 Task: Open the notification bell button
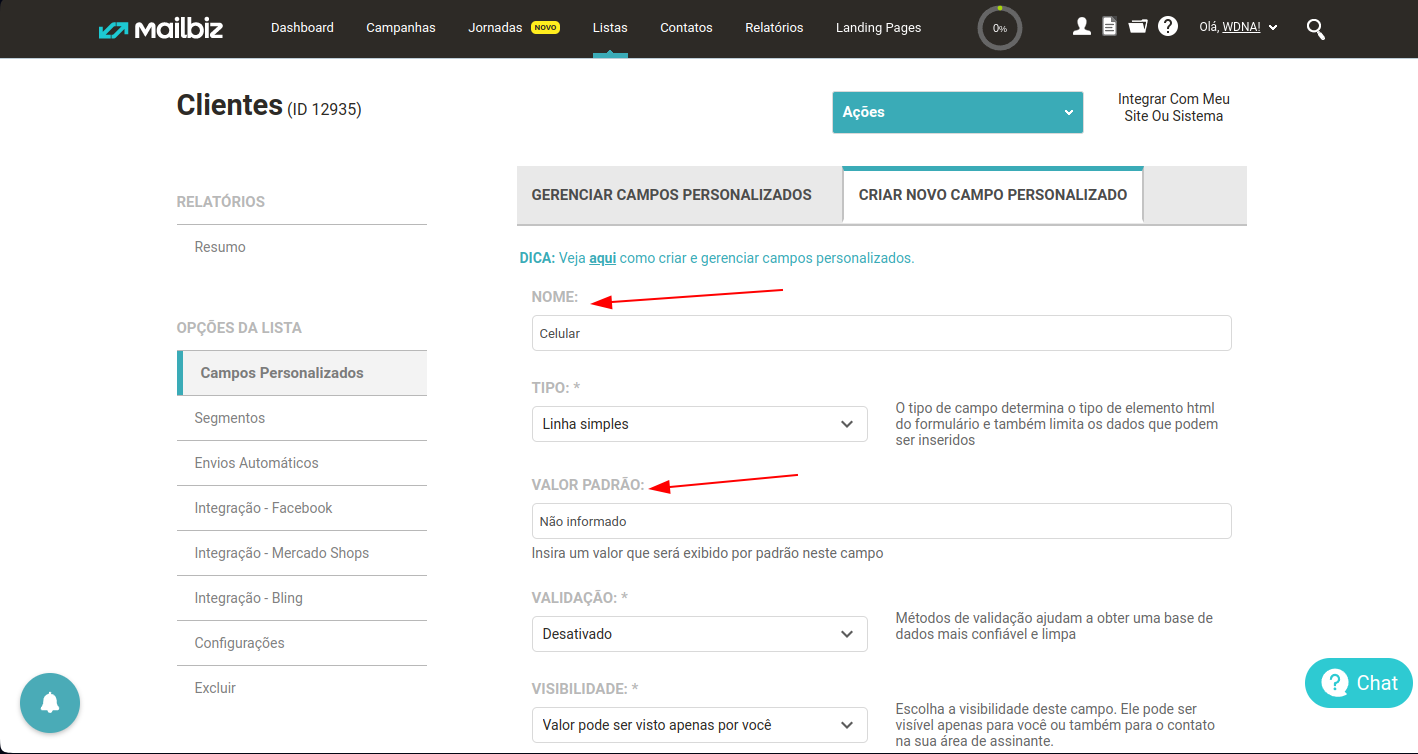(x=50, y=703)
